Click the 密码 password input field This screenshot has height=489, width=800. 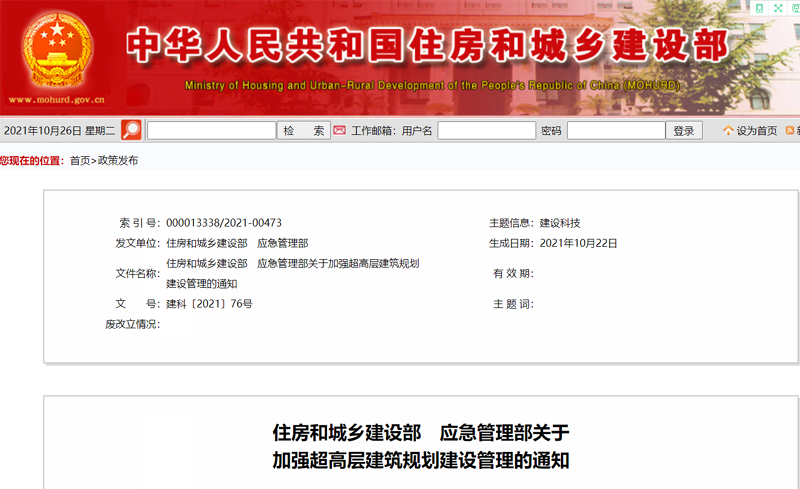615,131
